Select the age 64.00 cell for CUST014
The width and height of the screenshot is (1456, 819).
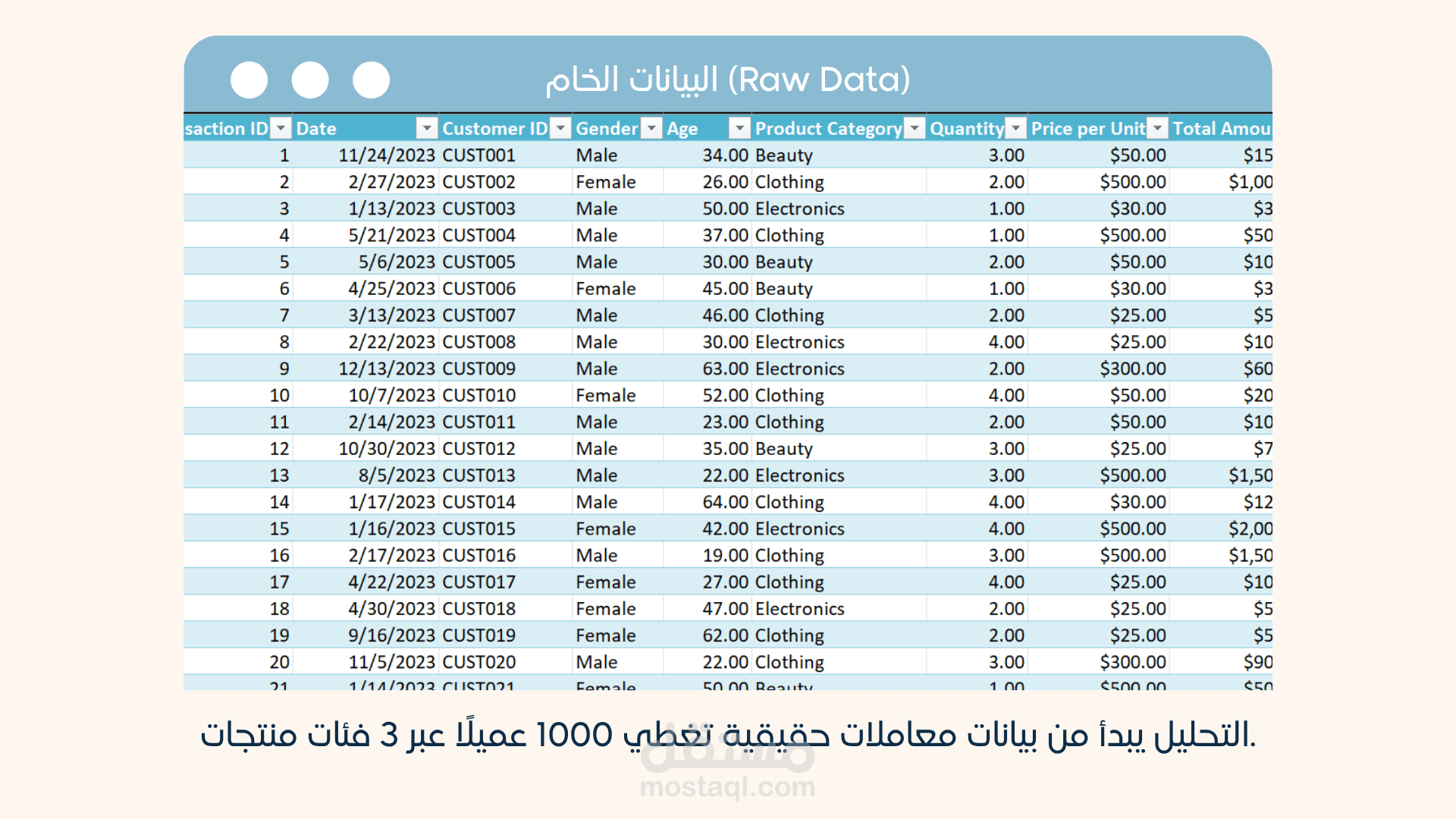pos(725,502)
